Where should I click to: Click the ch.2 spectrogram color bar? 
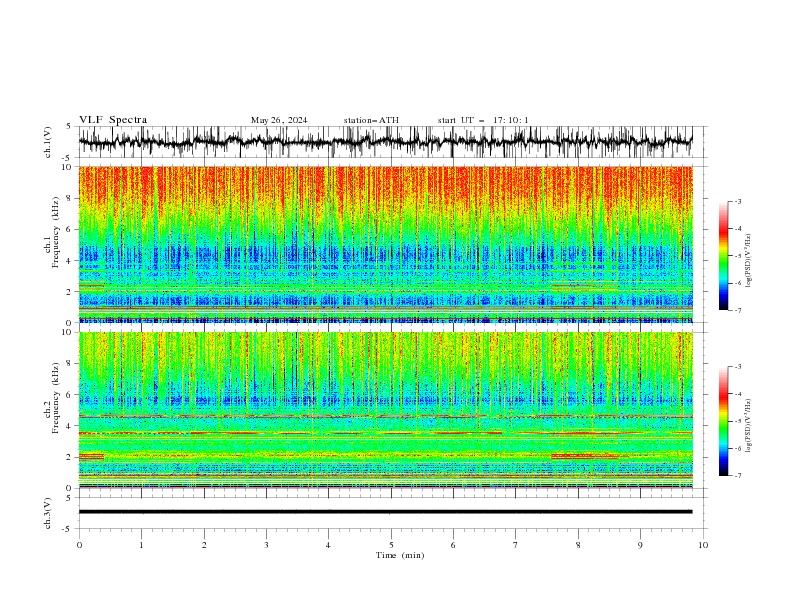723,421
